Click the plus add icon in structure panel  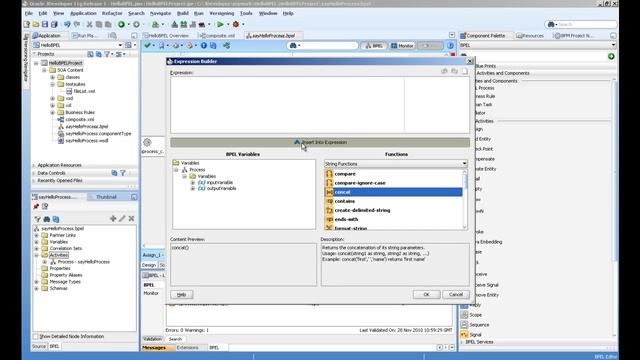[113, 219]
